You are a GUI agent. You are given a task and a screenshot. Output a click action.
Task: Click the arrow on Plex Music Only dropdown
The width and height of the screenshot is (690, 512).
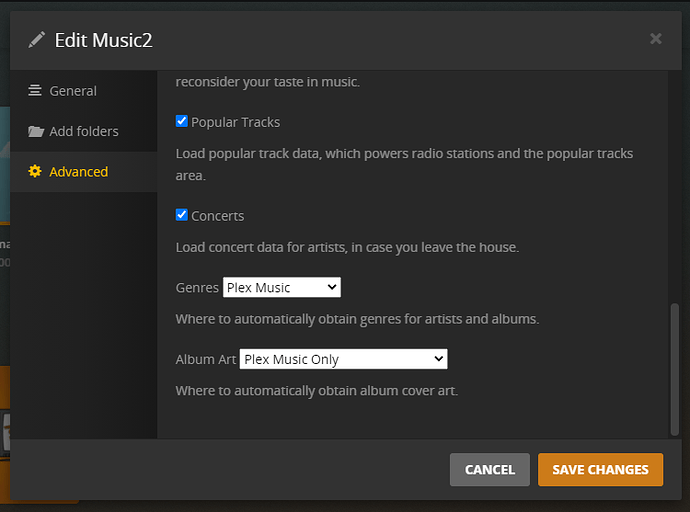[438, 359]
